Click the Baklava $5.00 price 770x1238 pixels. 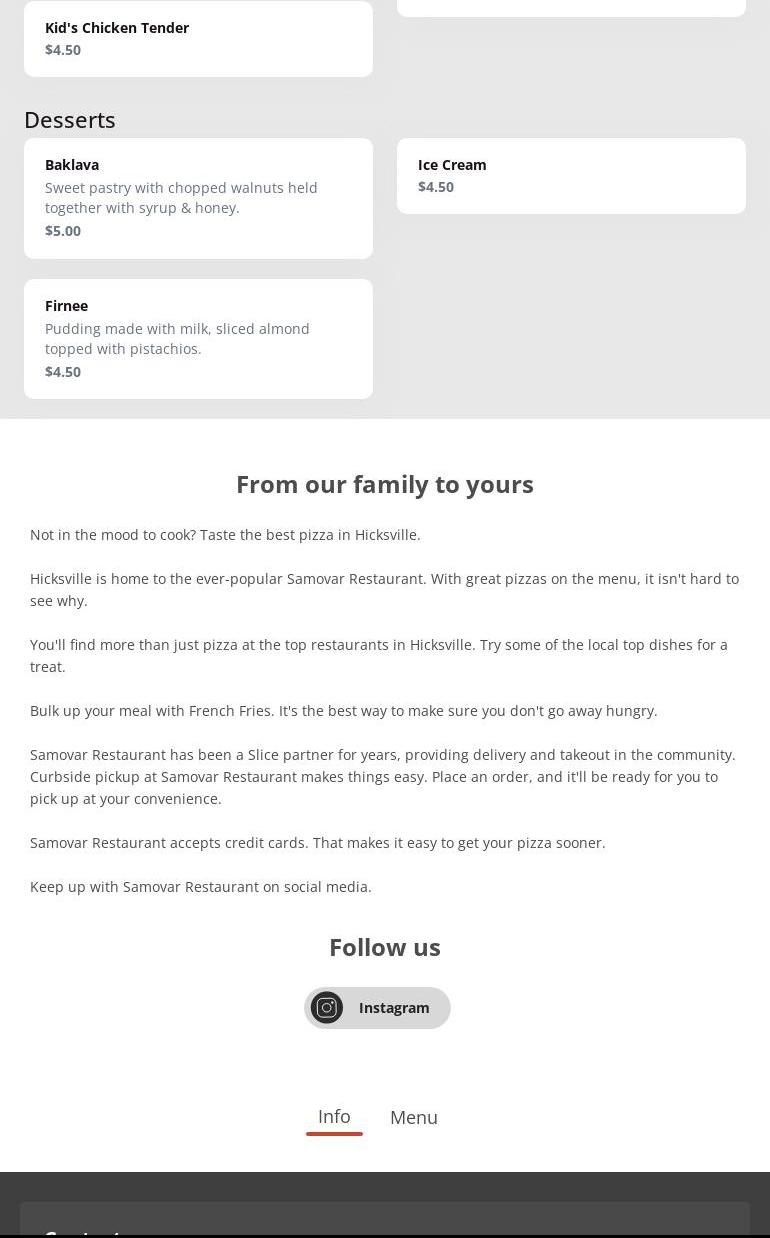click(x=63, y=231)
